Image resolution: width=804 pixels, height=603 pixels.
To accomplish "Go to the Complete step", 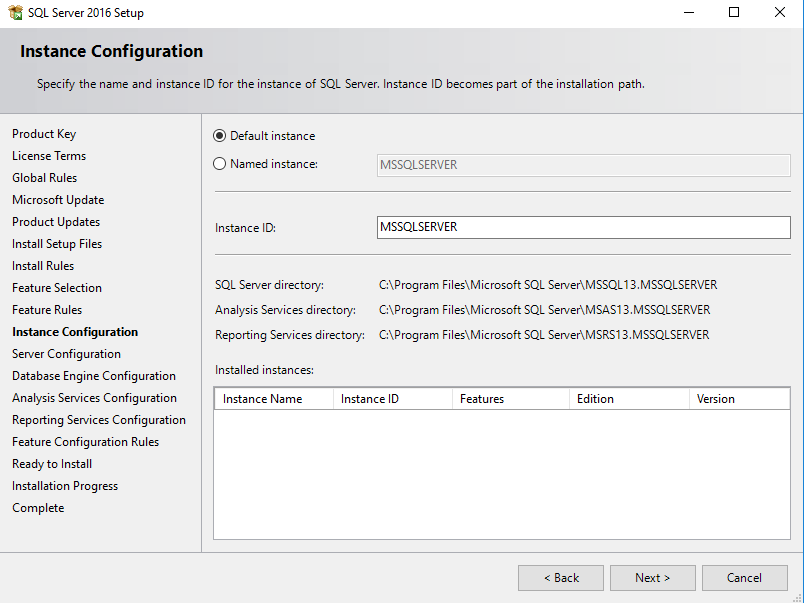I will 38,508.
